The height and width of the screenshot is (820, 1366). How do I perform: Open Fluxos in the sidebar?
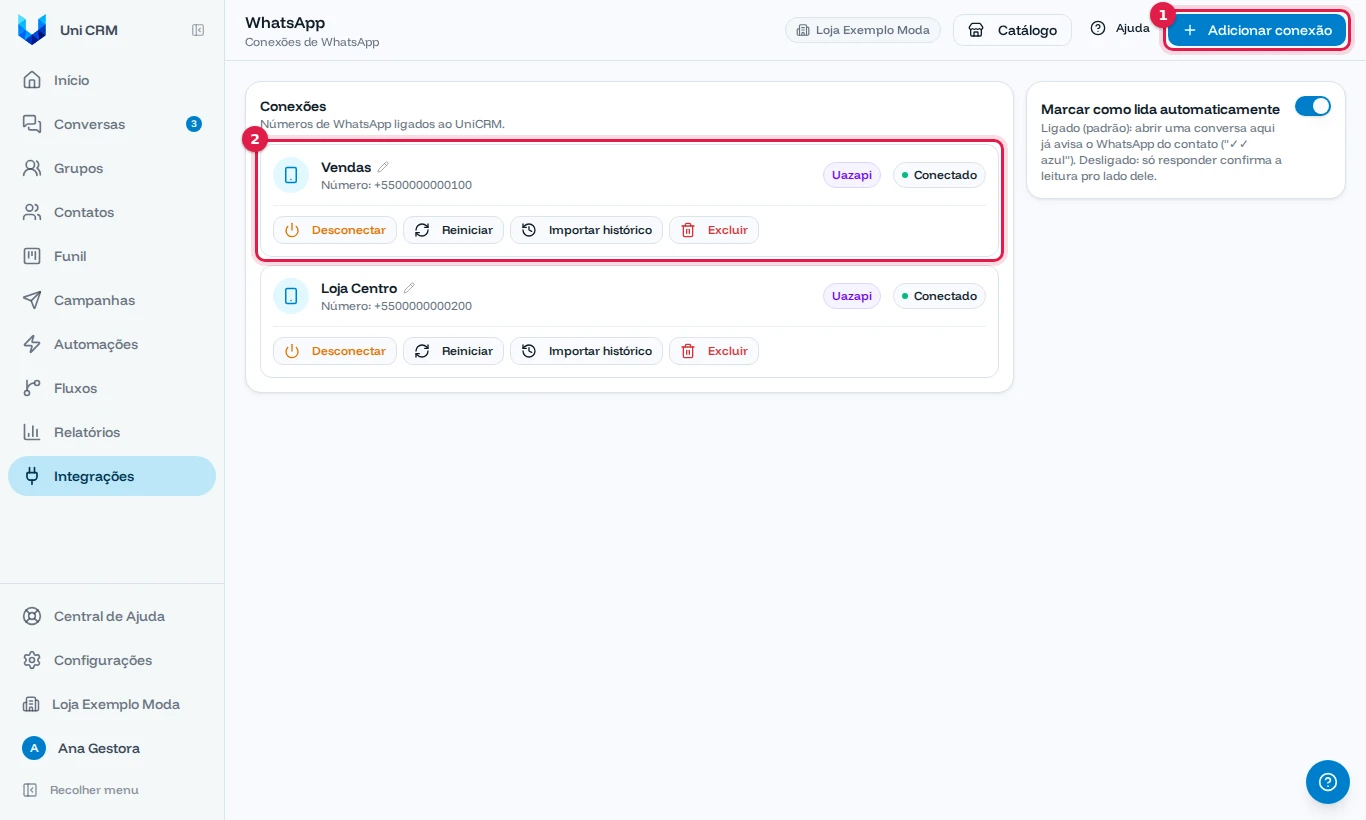(x=112, y=388)
